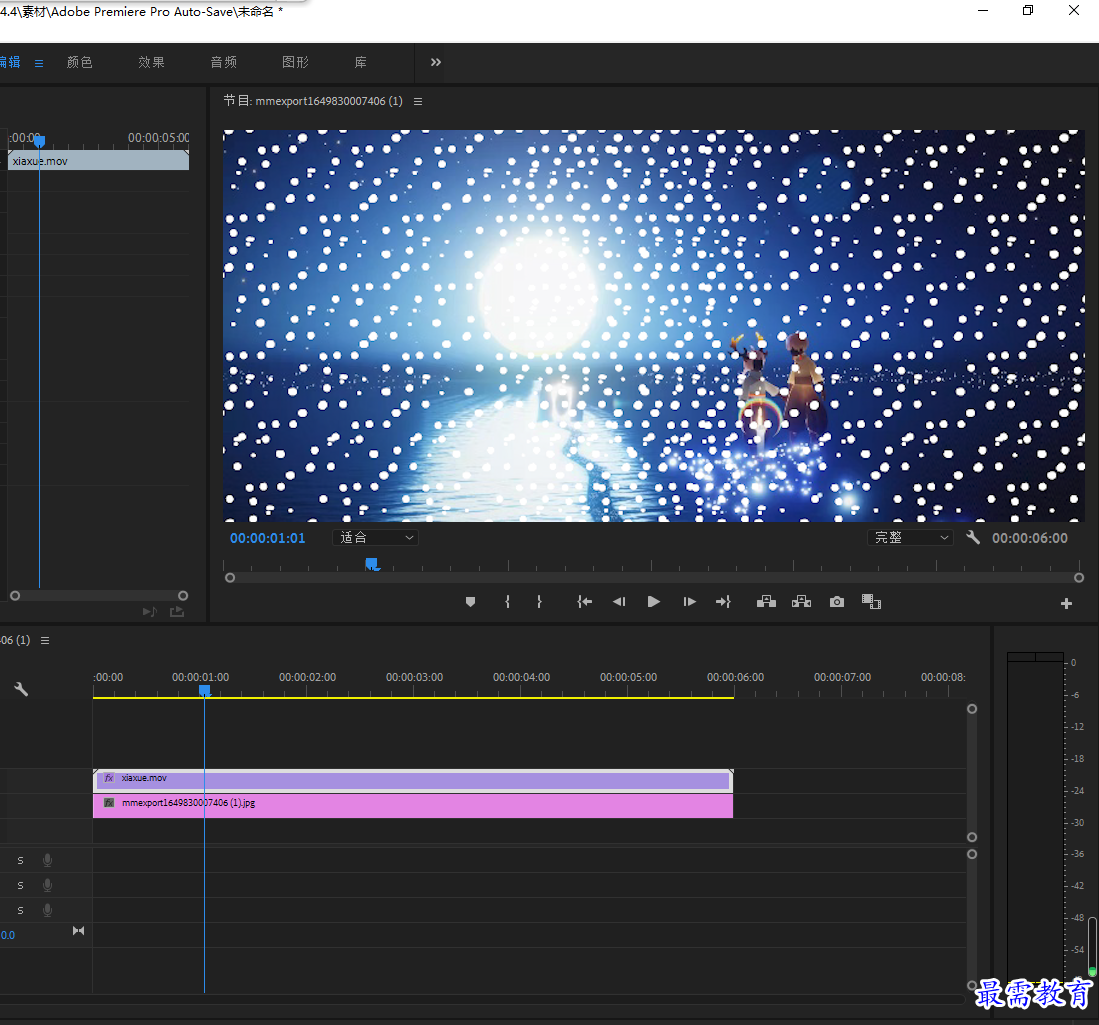Enable voice-over record on first audio track

[47, 860]
